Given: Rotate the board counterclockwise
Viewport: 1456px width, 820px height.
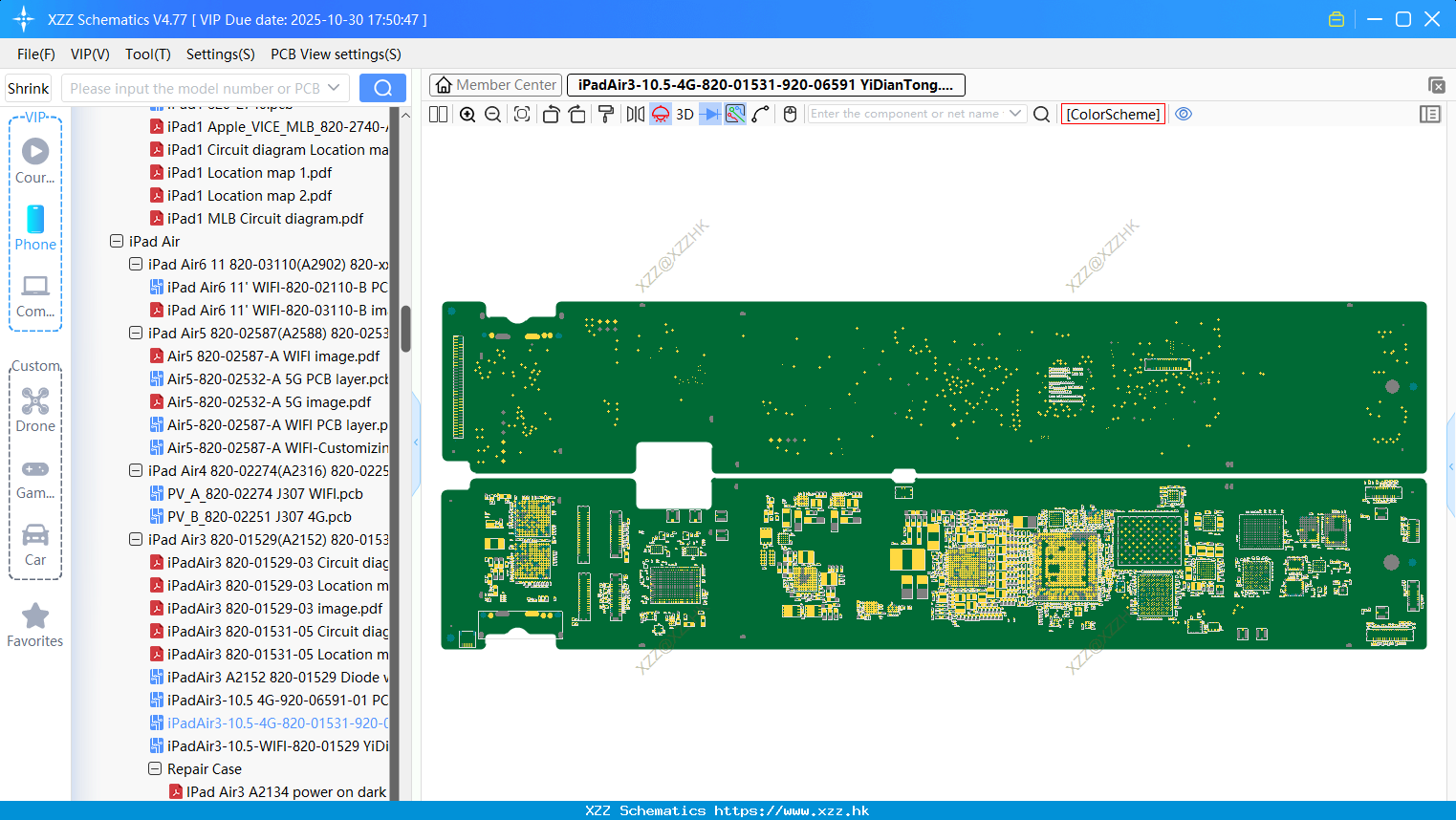Looking at the screenshot, I should [x=551, y=114].
